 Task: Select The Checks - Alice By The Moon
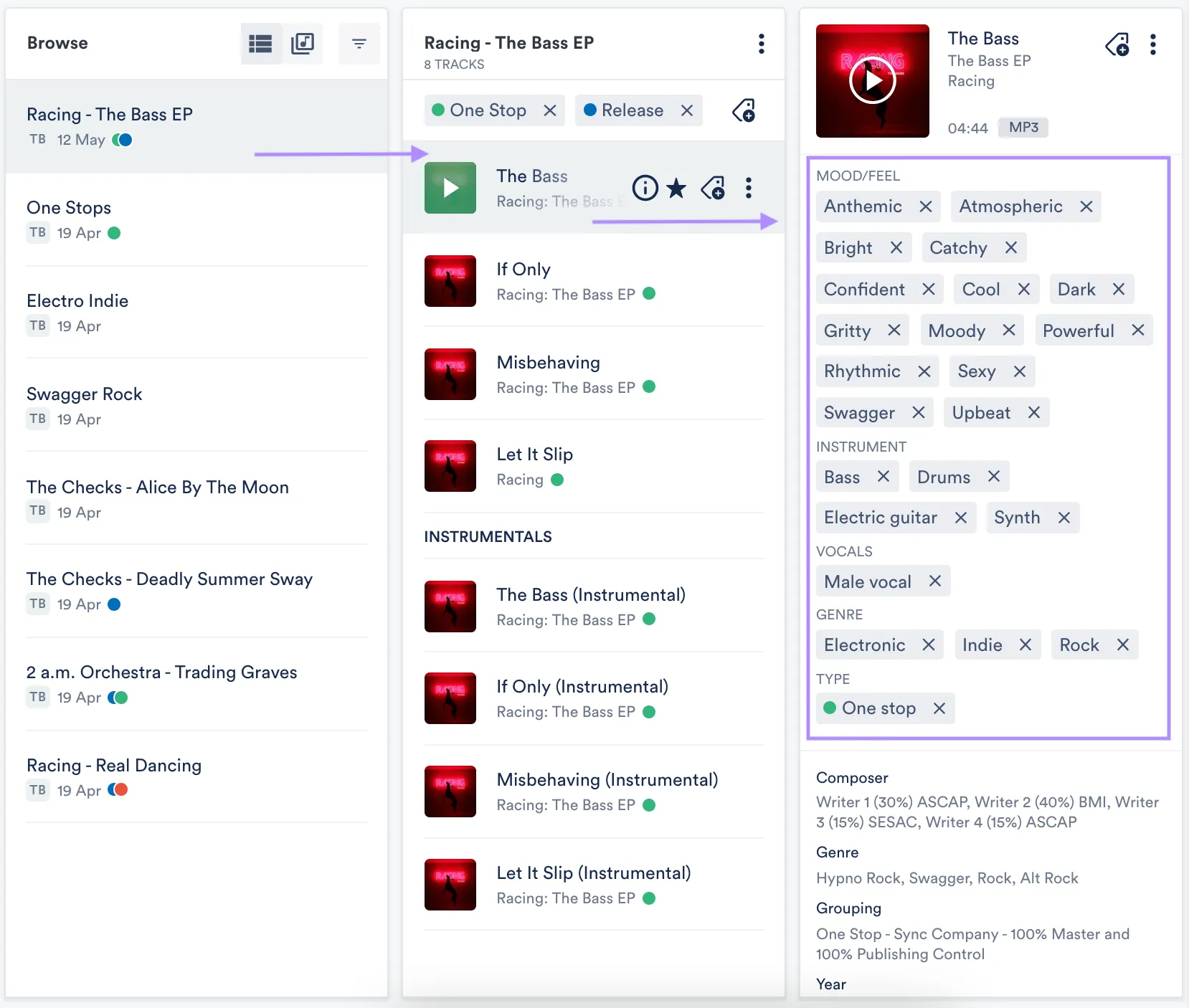click(157, 487)
